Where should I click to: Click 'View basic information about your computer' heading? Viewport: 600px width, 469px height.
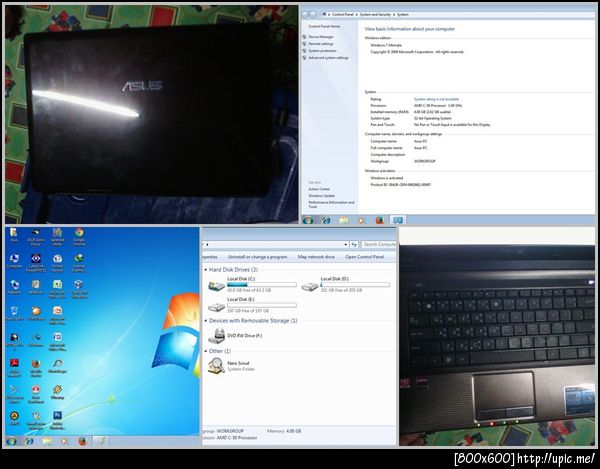pos(409,29)
